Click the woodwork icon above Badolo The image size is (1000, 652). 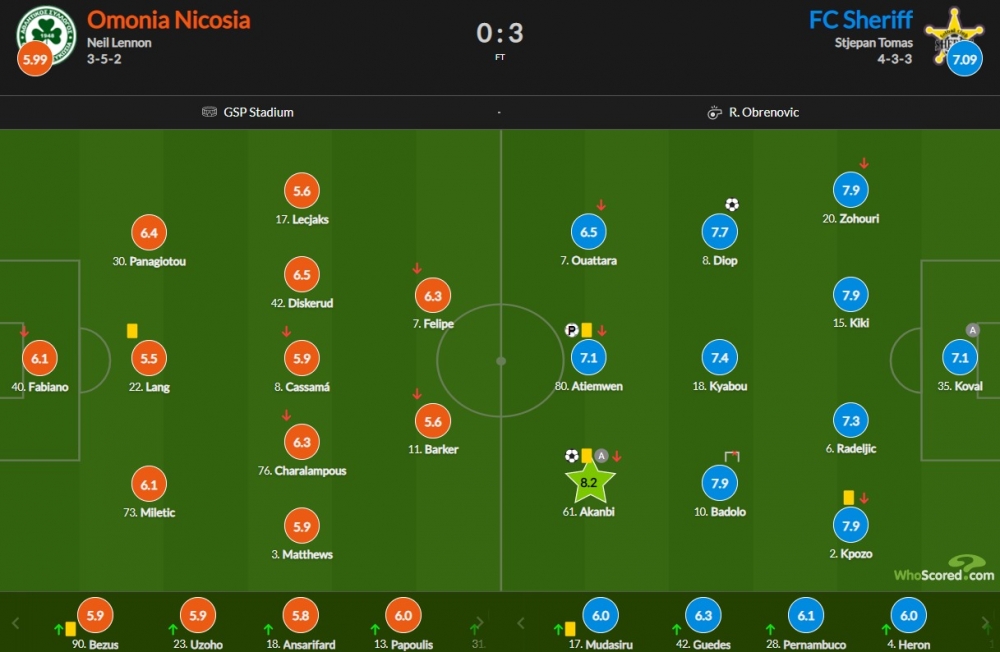(732, 456)
